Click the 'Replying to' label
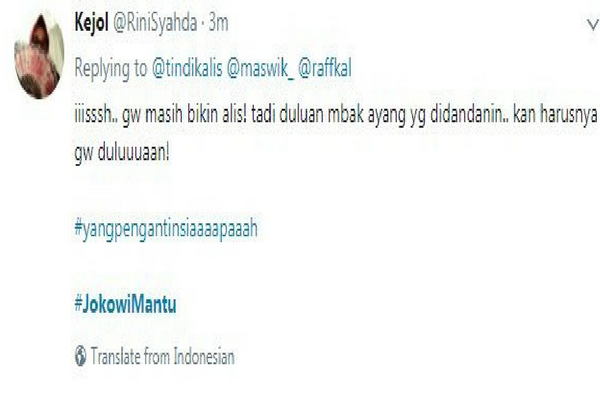 (111, 69)
